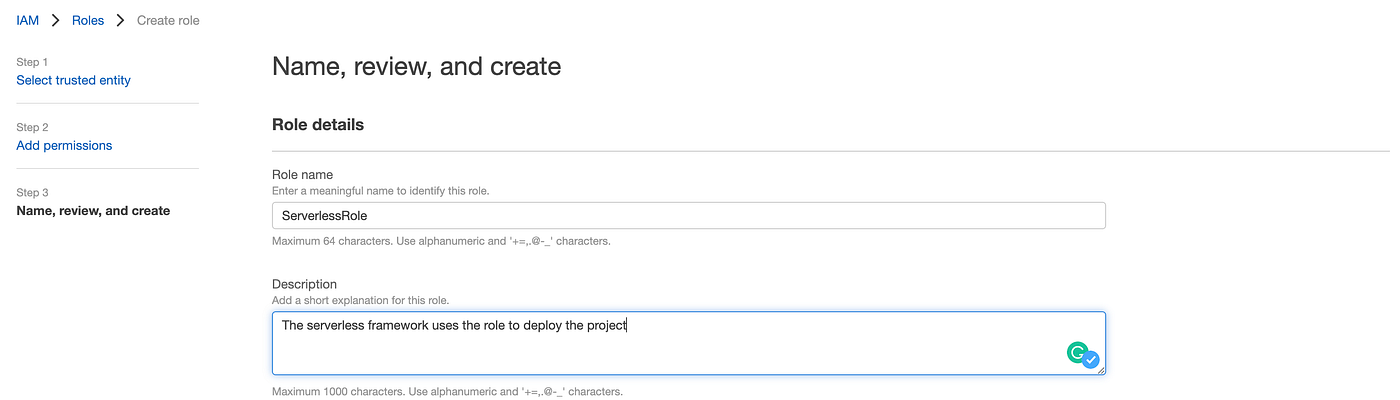Click the blue checkmark badge icon
This screenshot has height=400, width=1400.
pyautogui.click(x=1091, y=359)
